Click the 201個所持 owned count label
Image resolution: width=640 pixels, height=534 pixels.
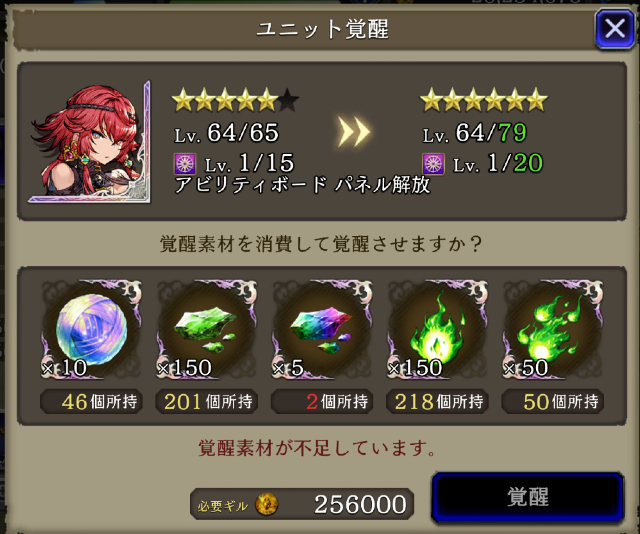click(207, 401)
